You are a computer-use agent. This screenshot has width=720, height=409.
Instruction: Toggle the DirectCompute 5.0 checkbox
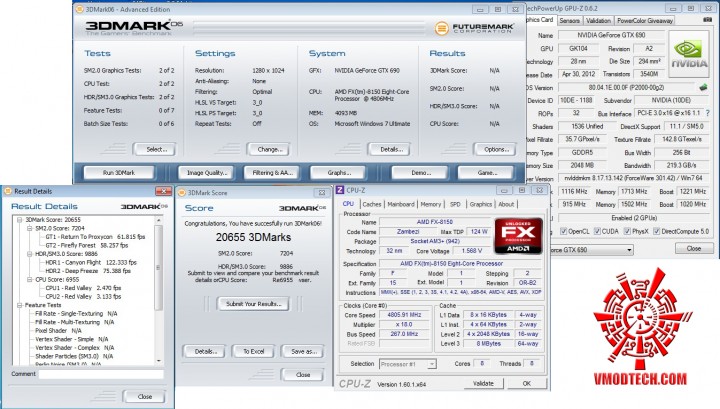657,231
